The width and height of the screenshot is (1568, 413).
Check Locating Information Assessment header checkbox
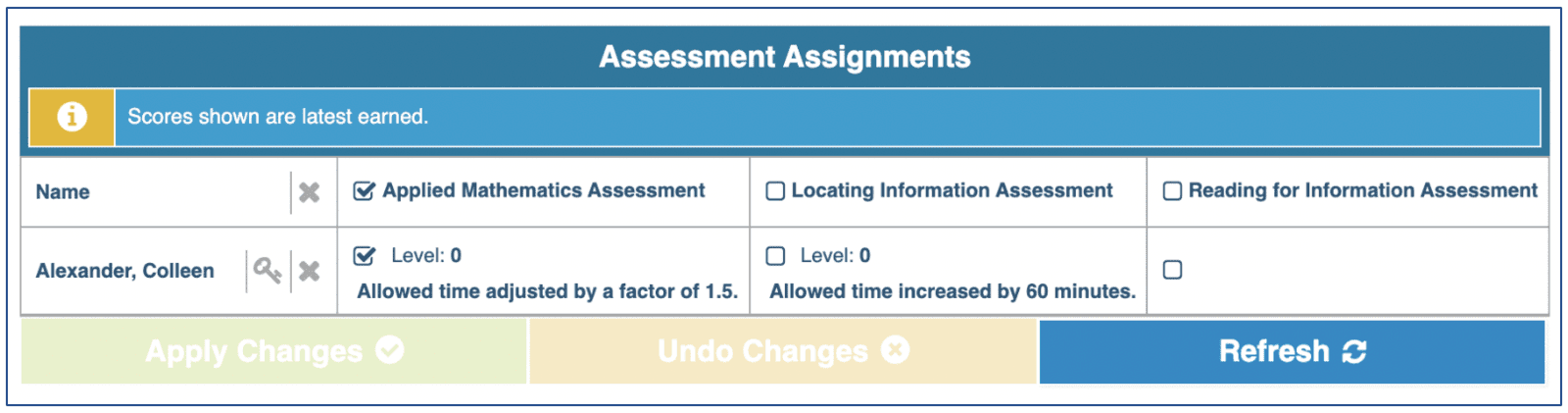click(775, 191)
